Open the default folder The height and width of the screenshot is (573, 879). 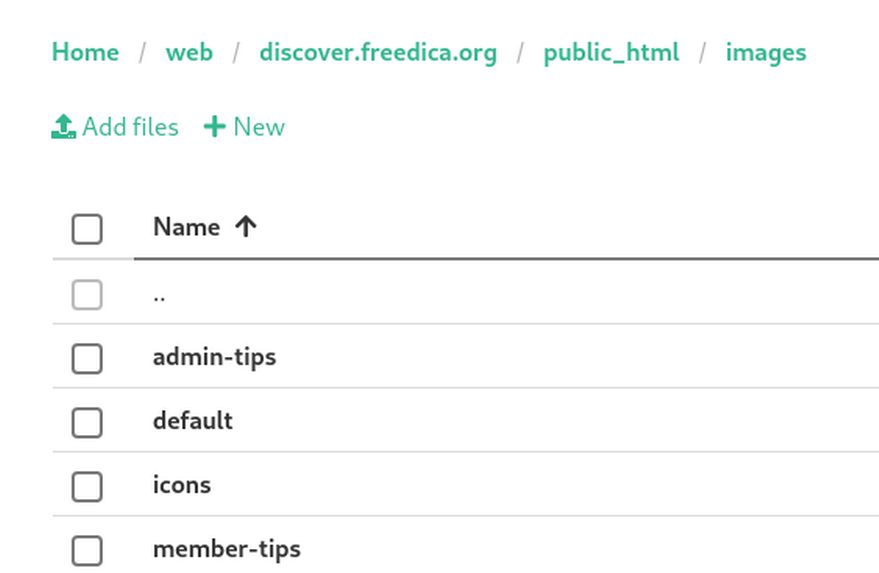(x=193, y=421)
